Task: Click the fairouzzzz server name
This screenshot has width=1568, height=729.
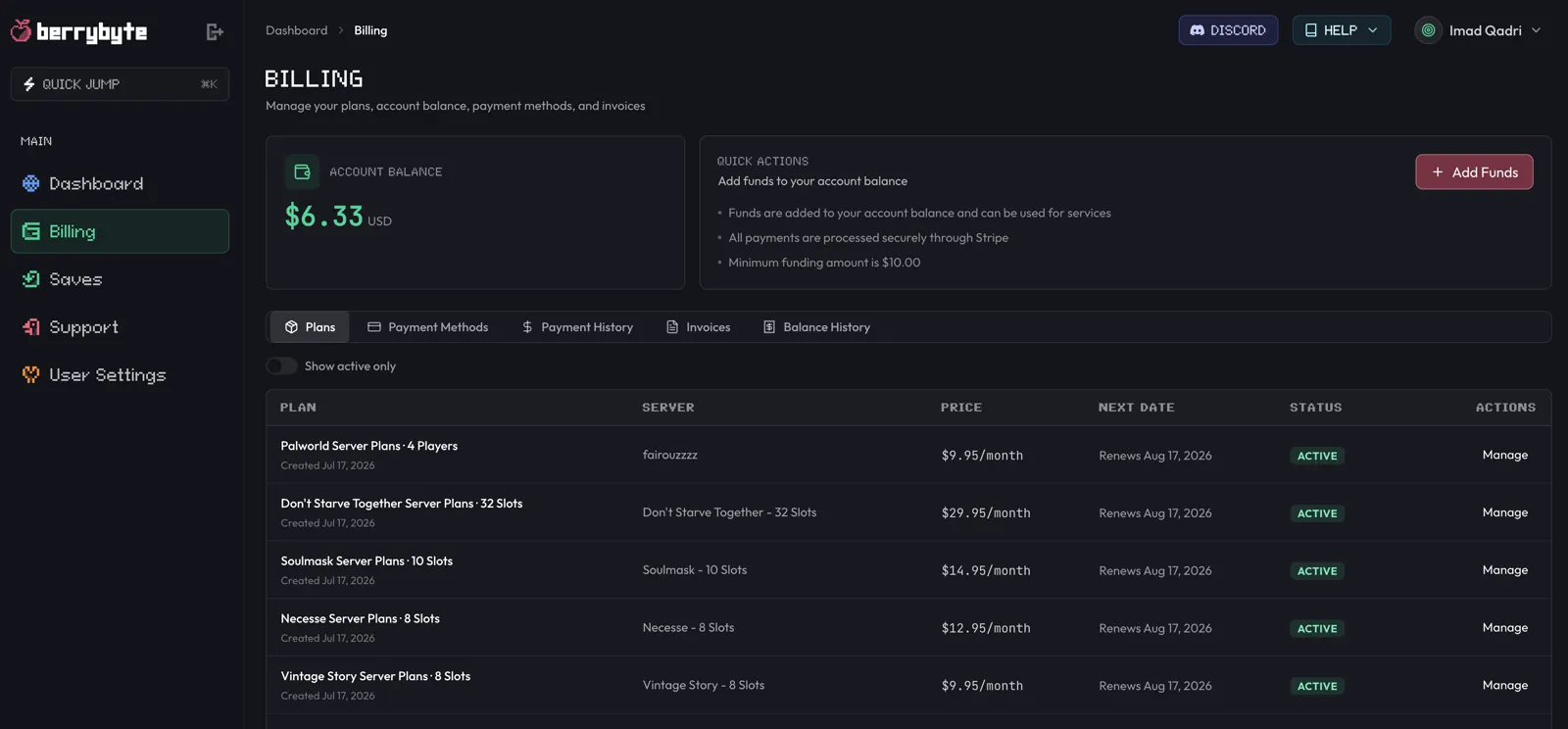Action: [x=670, y=455]
